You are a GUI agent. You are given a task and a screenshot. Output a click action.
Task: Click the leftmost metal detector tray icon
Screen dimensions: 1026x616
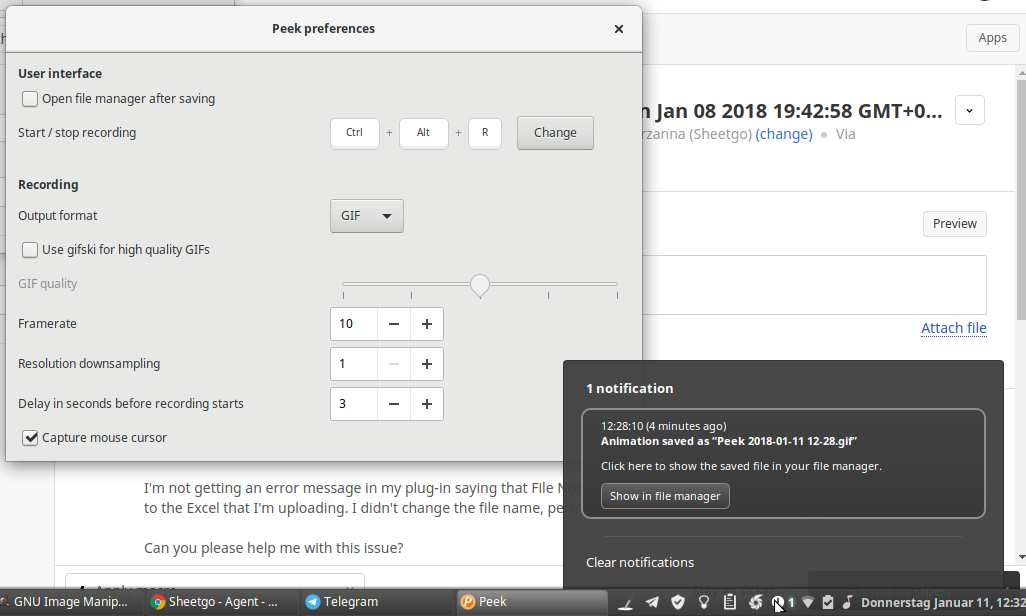(x=626, y=604)
